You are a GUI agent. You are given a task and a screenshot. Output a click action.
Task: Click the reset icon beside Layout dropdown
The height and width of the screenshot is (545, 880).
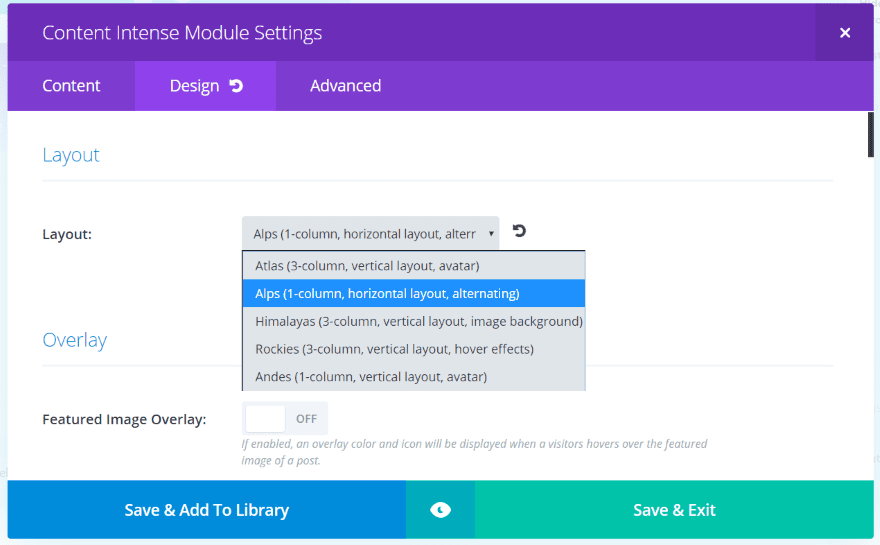coord(519,232)
